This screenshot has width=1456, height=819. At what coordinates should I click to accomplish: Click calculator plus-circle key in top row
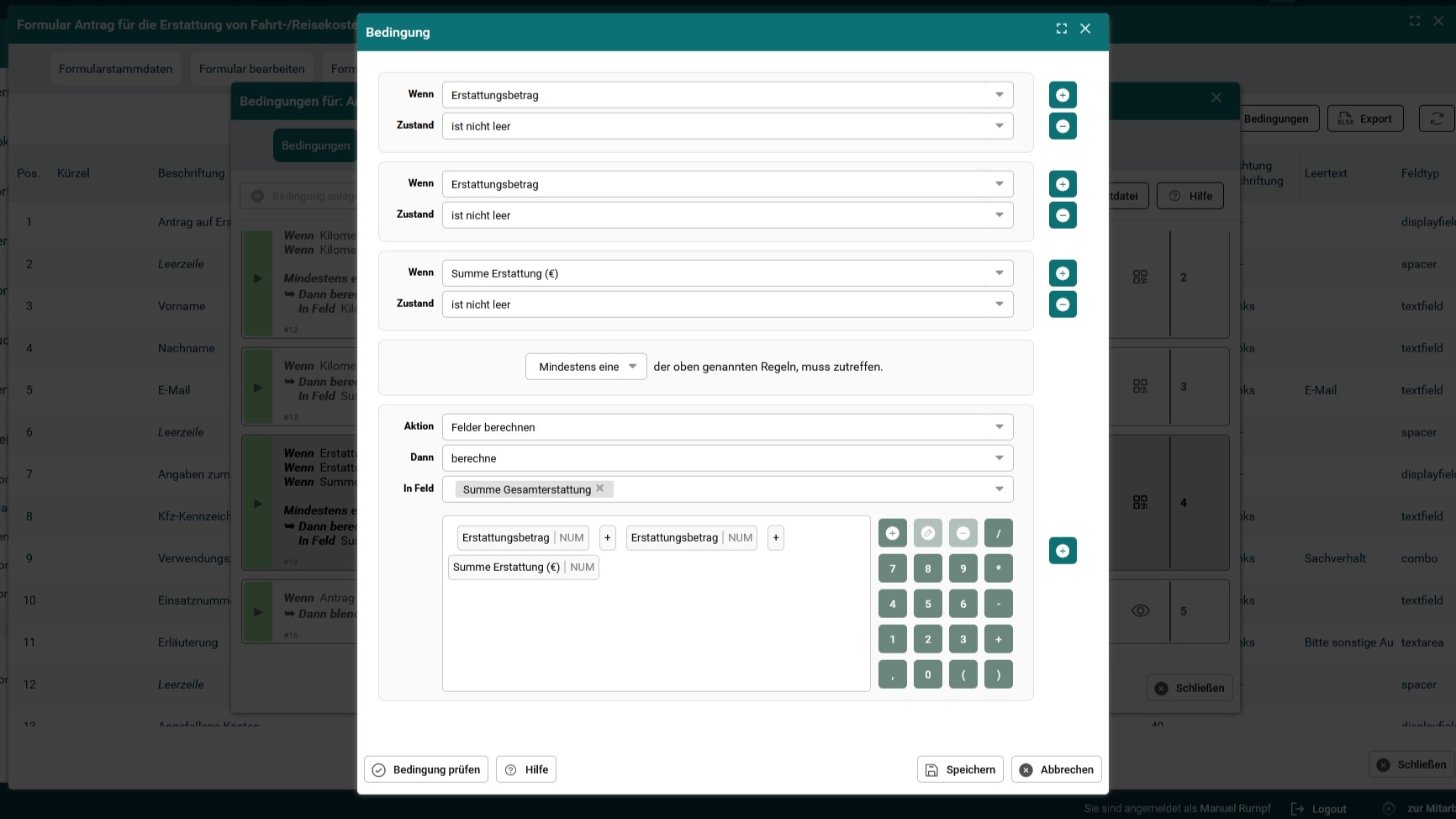tap(893, 533)
